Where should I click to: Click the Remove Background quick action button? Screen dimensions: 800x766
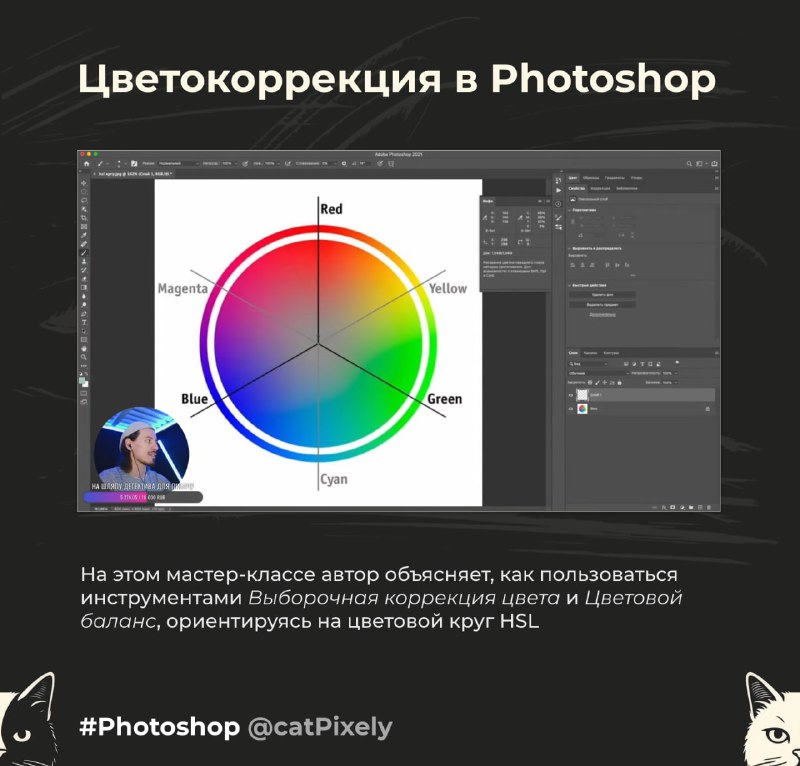pos(603,295)
